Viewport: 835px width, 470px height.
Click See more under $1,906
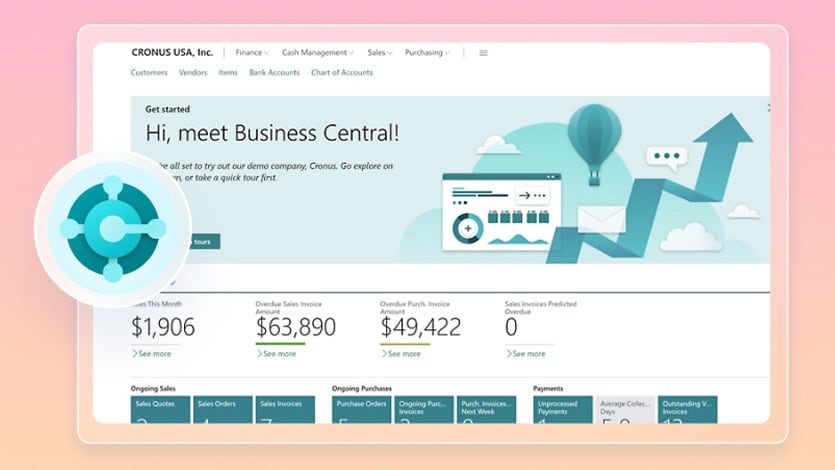152,353
